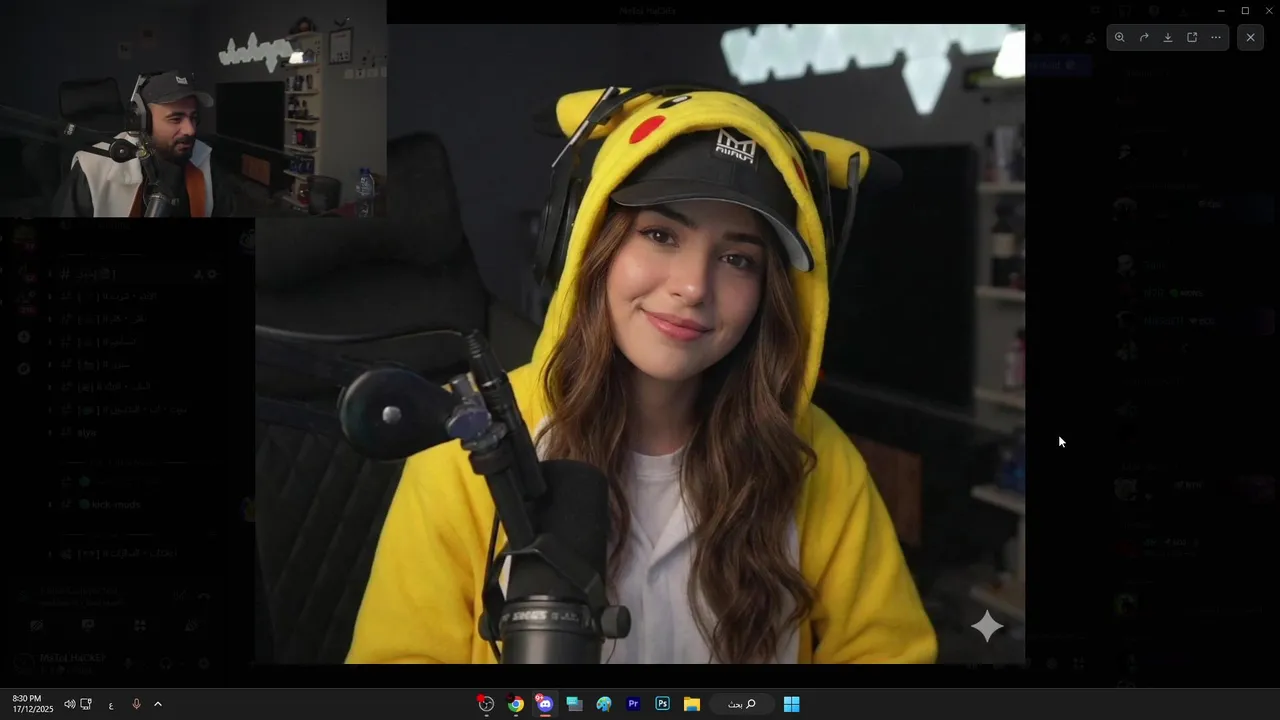The width and height of the screenshot is (1280, 720).
Task: Open the clock-faced app left of Chrome
Action: click(486, 704)
